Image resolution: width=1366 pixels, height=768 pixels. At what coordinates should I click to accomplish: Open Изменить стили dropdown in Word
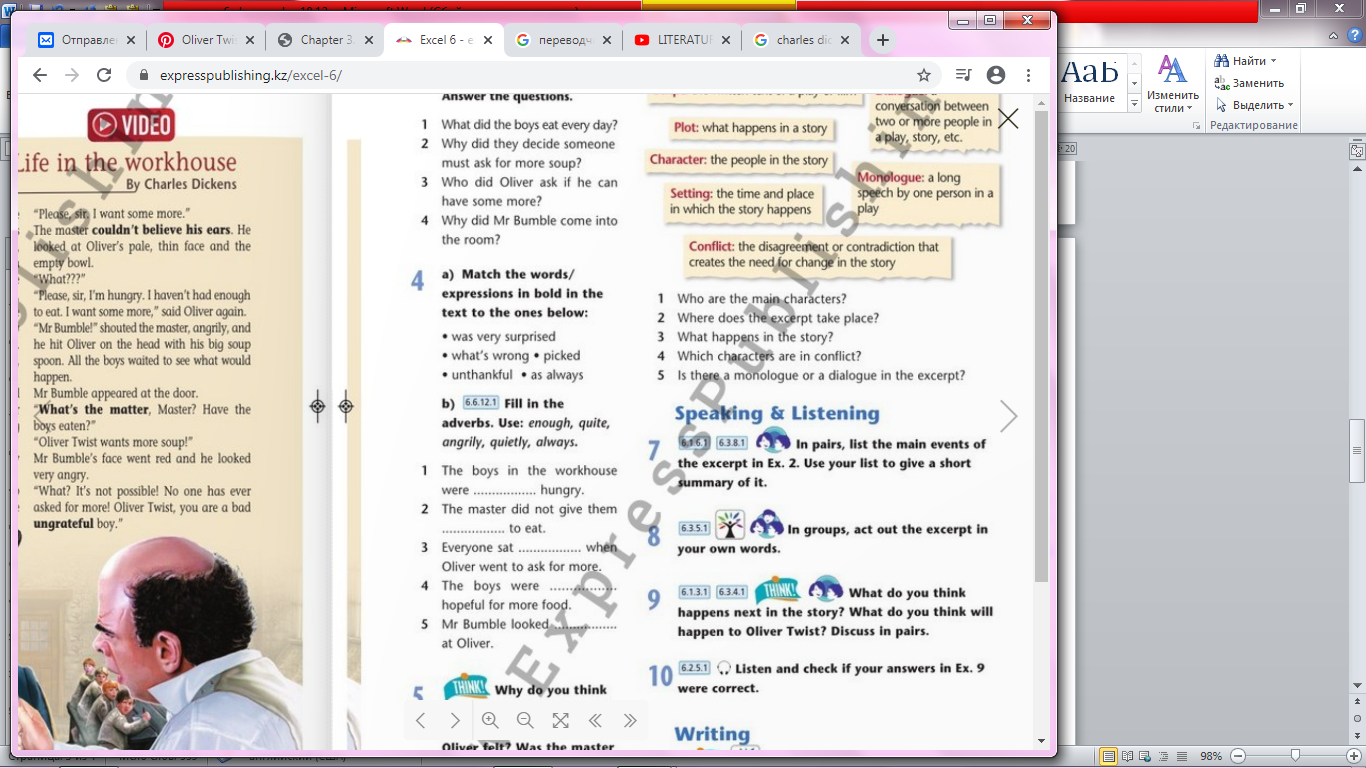[x=1173, y=84]
